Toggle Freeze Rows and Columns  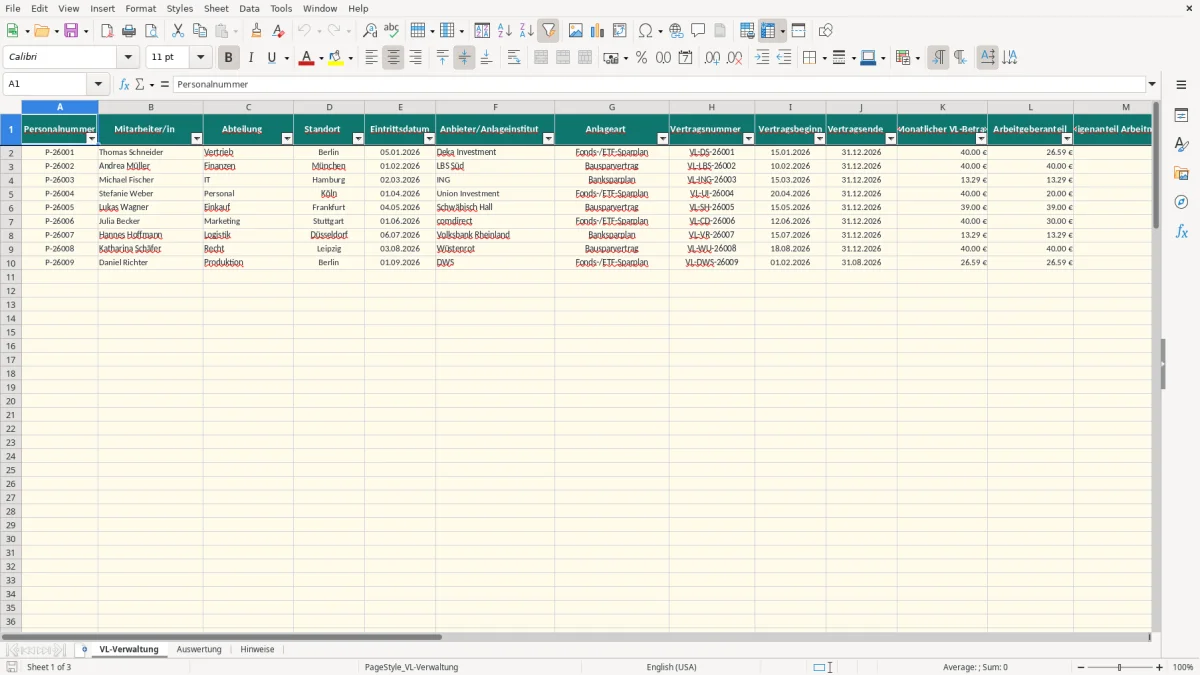[768, 31]
